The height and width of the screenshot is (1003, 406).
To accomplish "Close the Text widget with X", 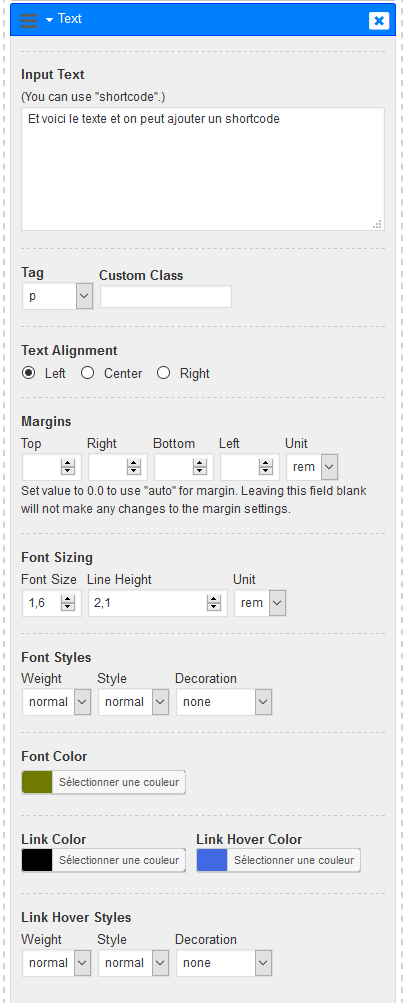I will (x=379, y=20).
